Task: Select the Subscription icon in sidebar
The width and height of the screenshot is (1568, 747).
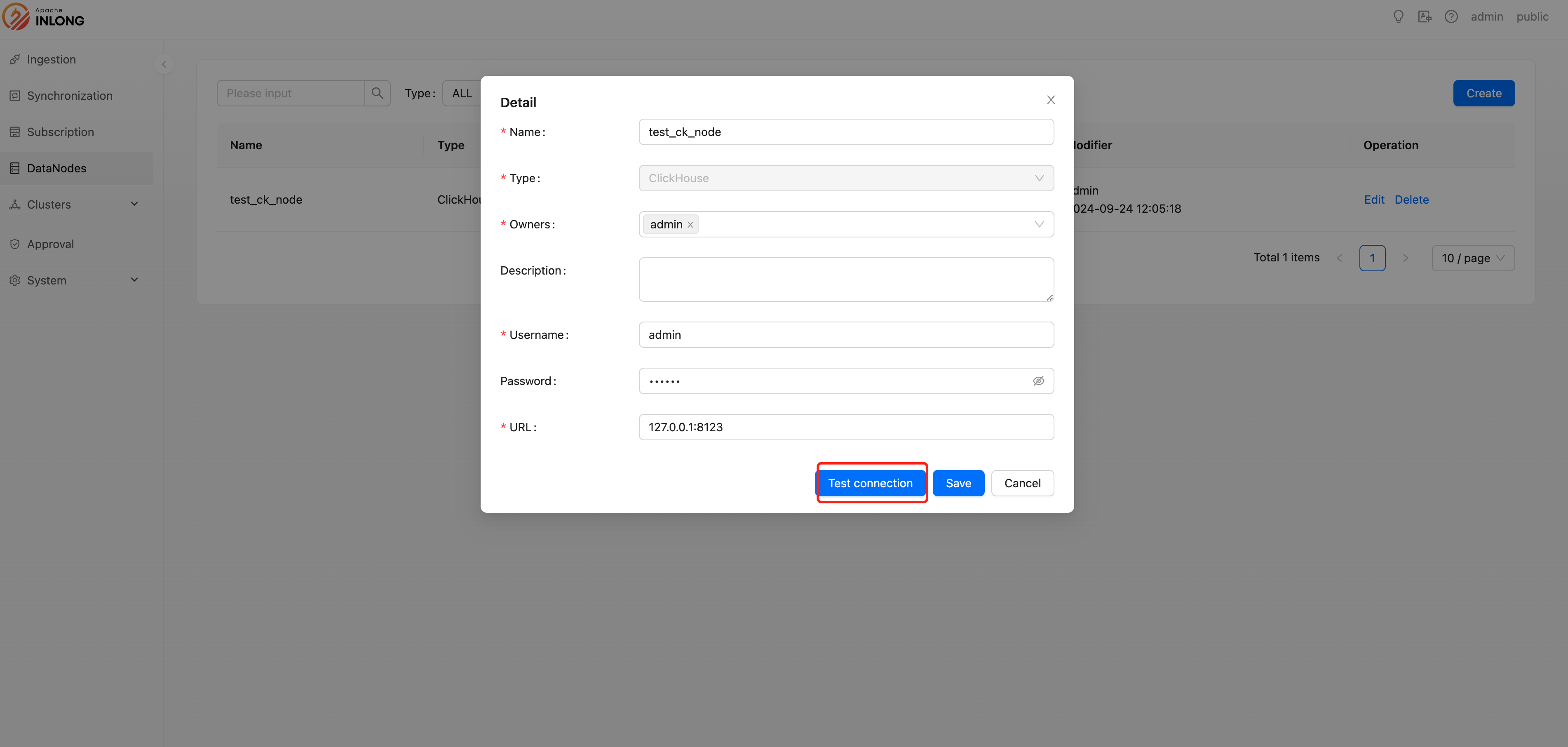Action: (x=15, y=132)
